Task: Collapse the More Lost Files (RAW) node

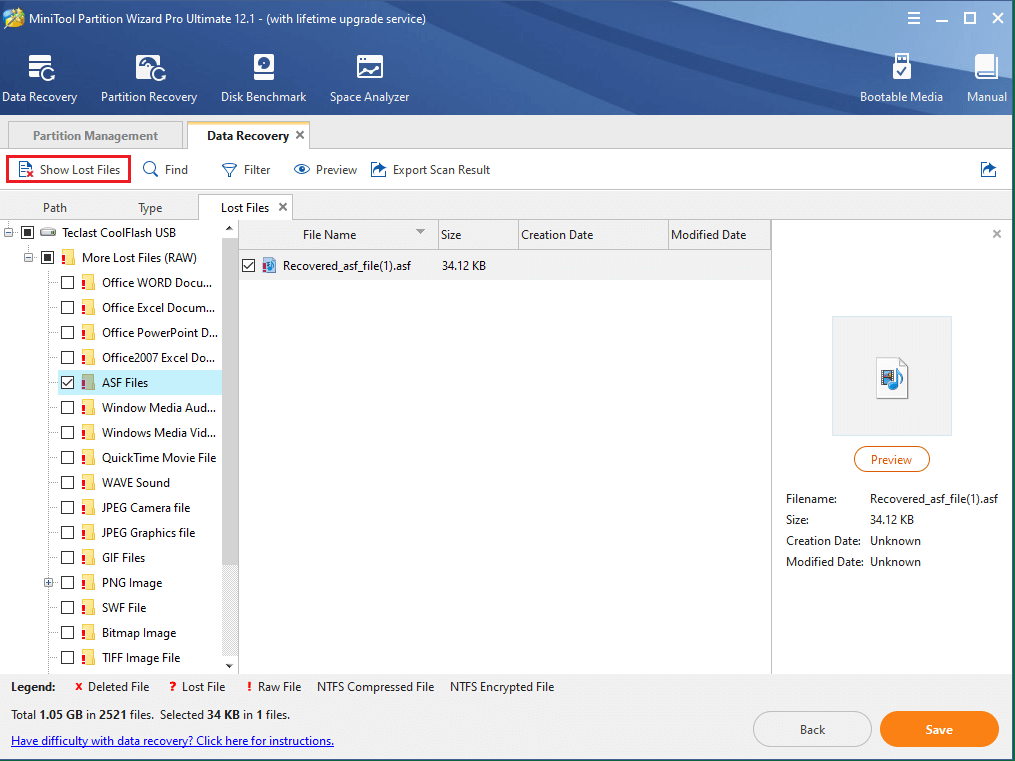Action: tap(28, 258)
